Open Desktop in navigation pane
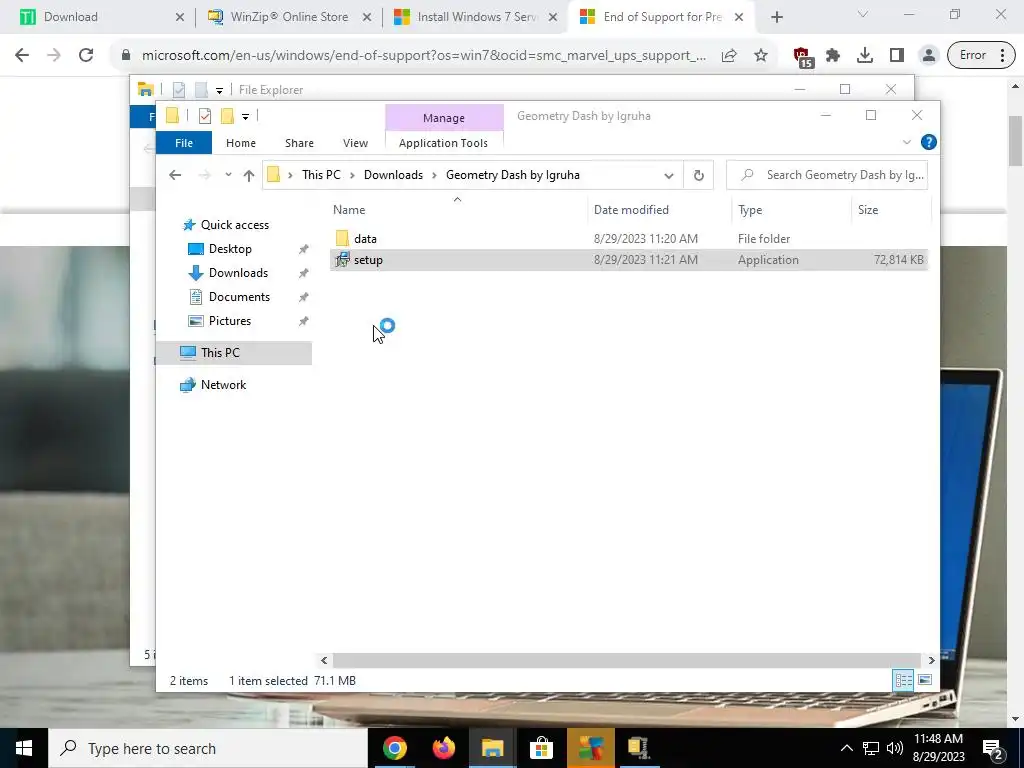 click(230, 249)
